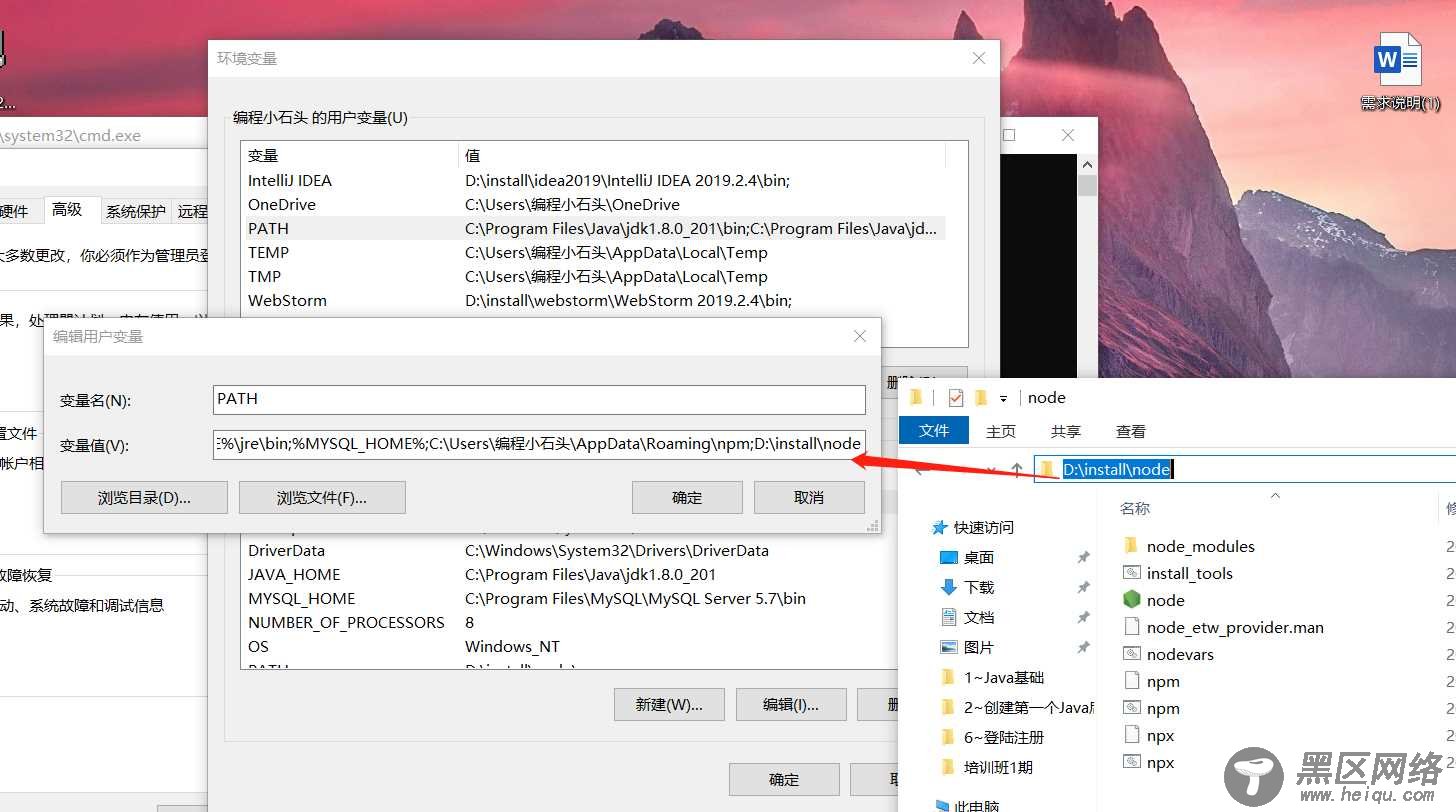Click the 6~登陆注册 folder icon
1456x812 pixels.
(949, 737)
